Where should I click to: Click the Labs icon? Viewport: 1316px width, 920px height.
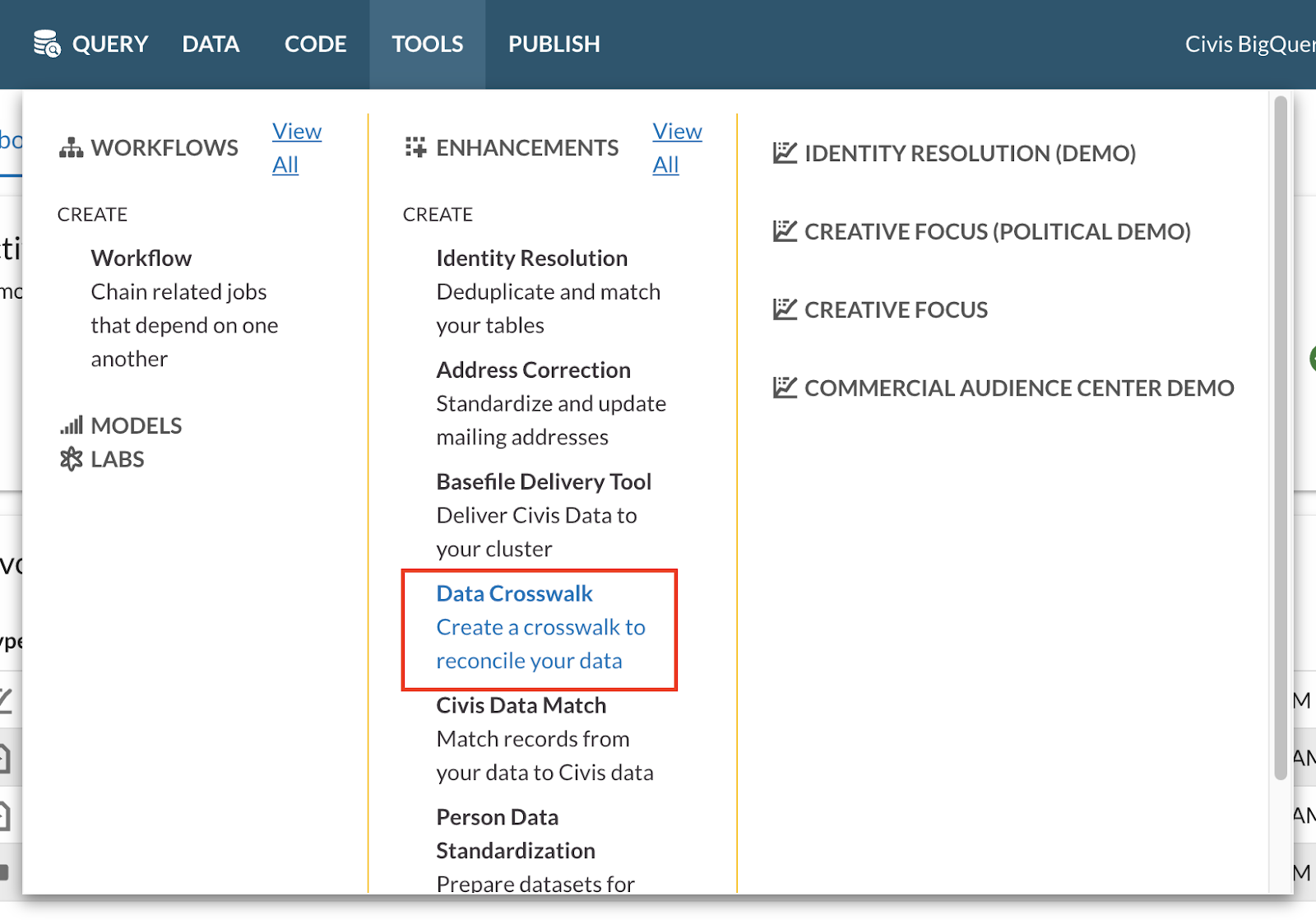[72, 459]
